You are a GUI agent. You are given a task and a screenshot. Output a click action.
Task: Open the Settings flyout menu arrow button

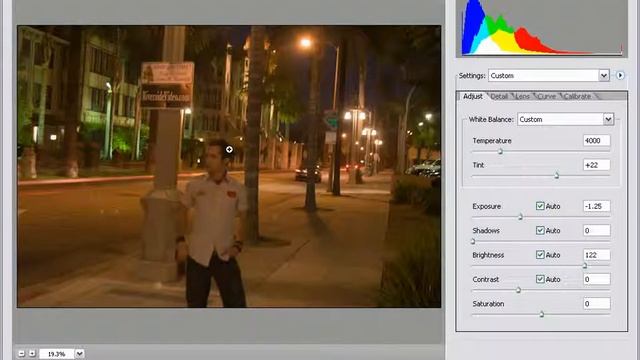(620, 76)
